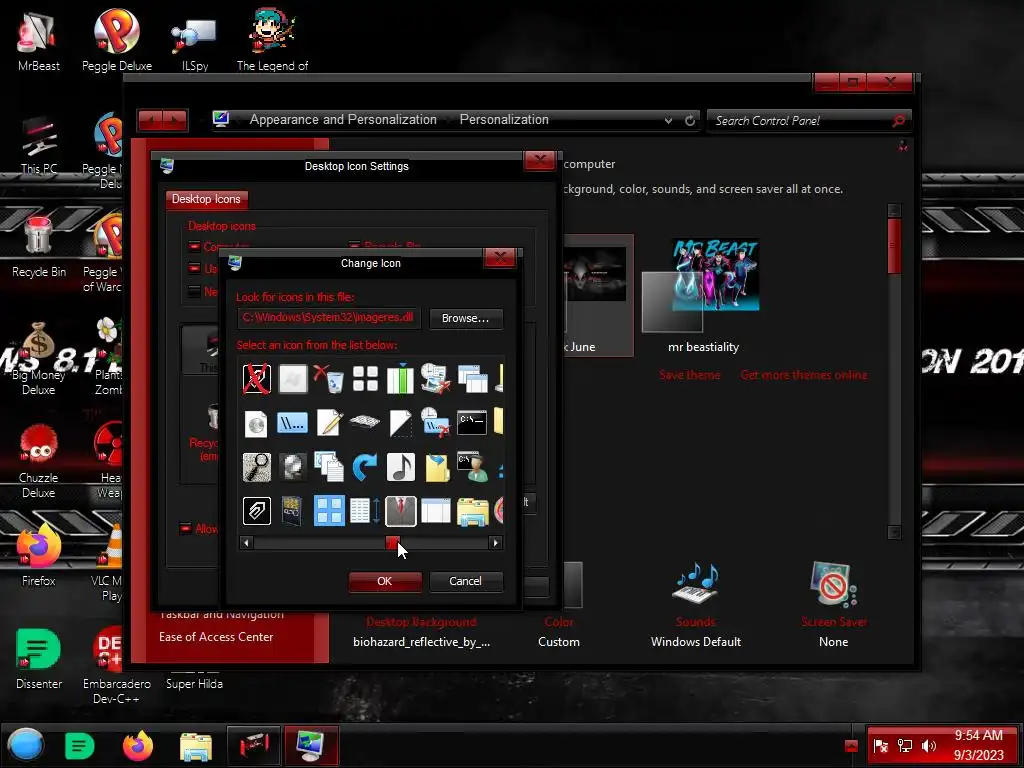The height and width of the screenshot is (768, 1024).
Task: Click the icon list horizontal scrollbar thumb
Action: pyautogui.click(x=392, y=543)
